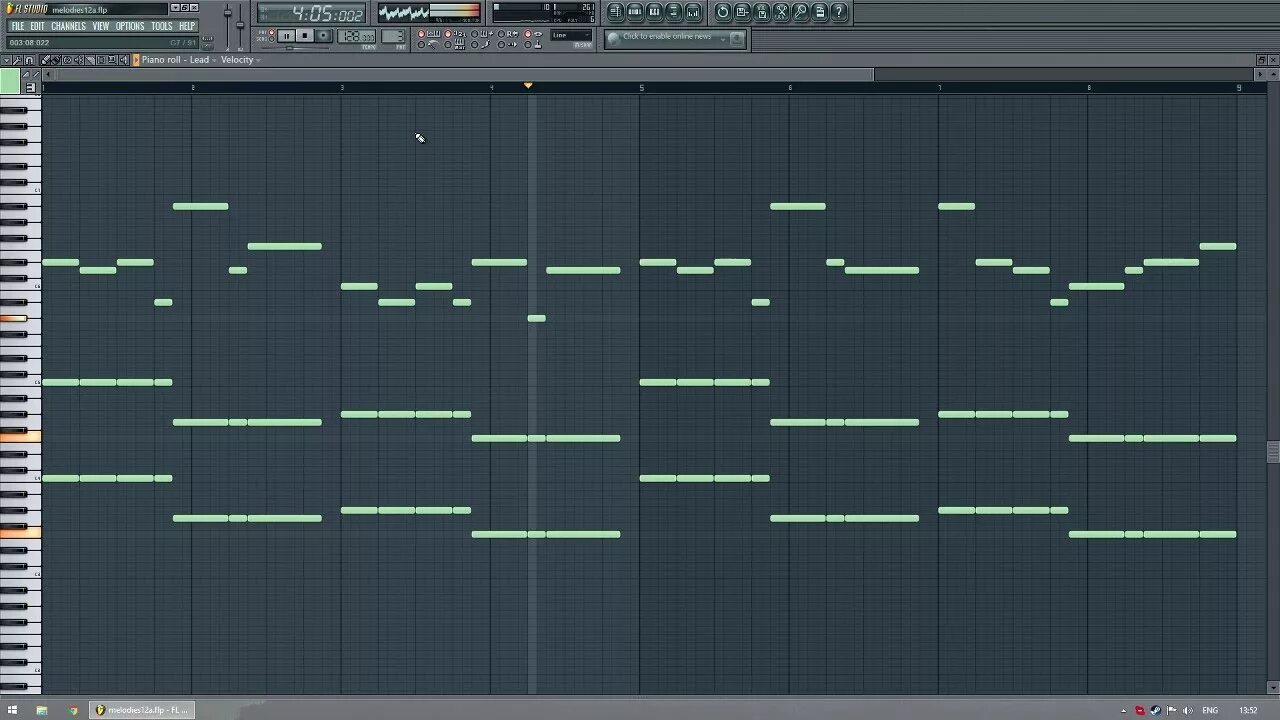Click the pattern number 3 selector

392,36
